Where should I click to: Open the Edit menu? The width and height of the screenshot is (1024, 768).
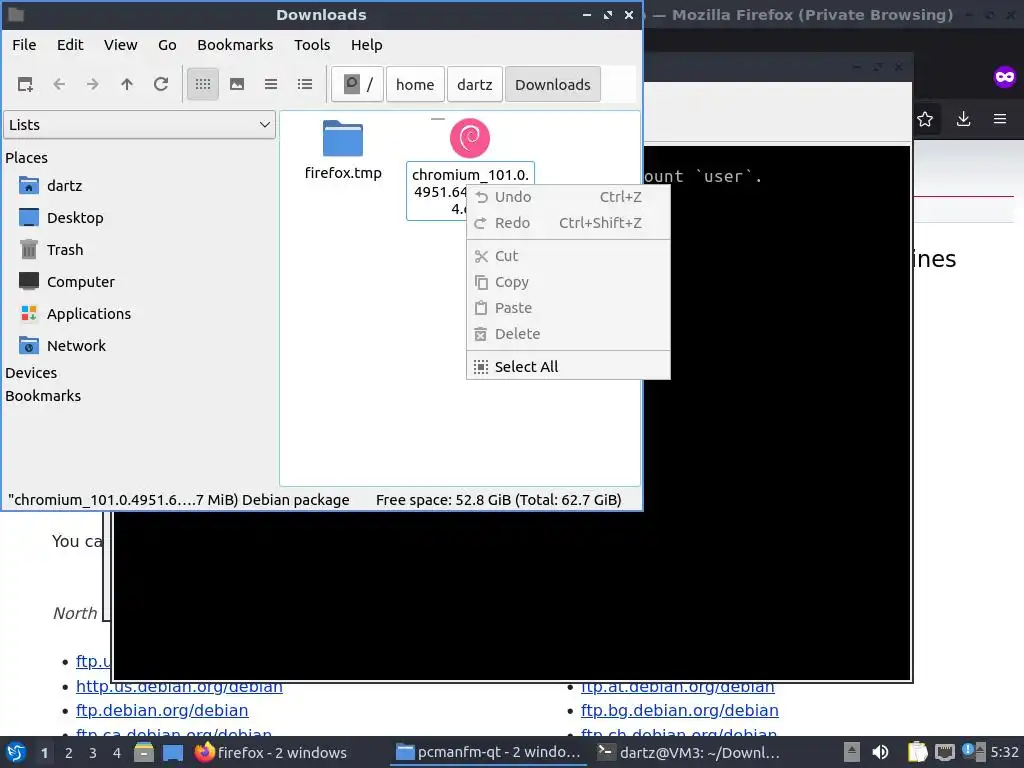pyautogui.click(x=70, y=45)
